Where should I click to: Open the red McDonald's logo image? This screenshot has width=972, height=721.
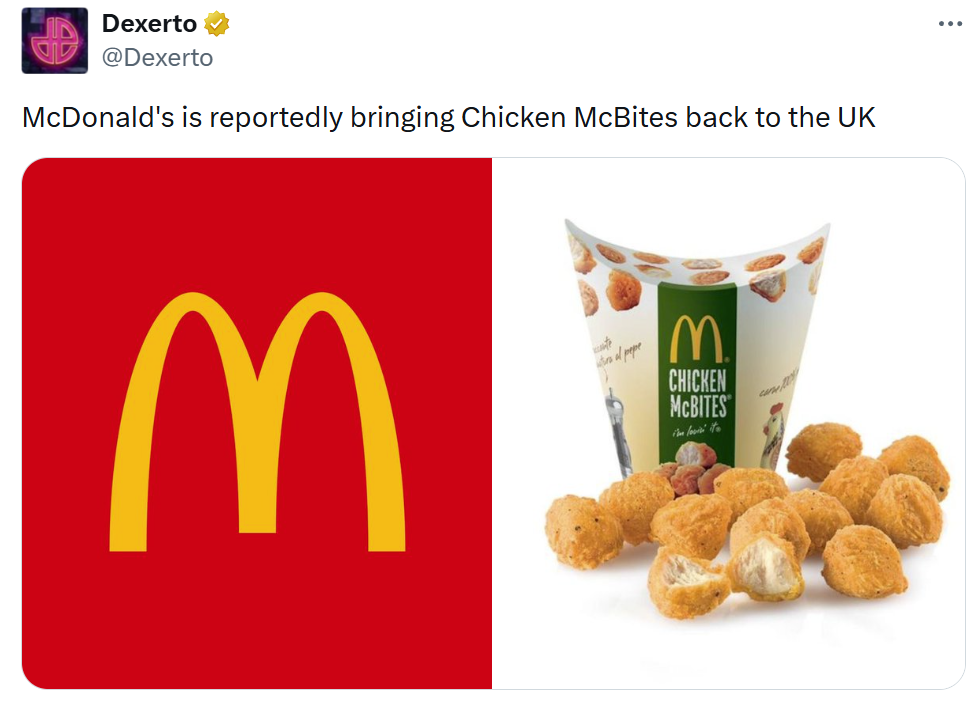[x=257, y=423]
